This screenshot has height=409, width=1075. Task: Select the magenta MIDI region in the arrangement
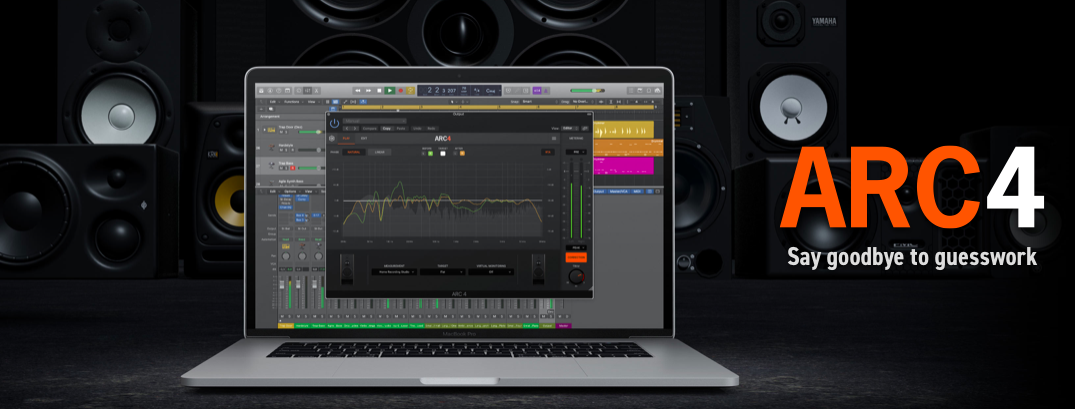[x=623, y=166]
